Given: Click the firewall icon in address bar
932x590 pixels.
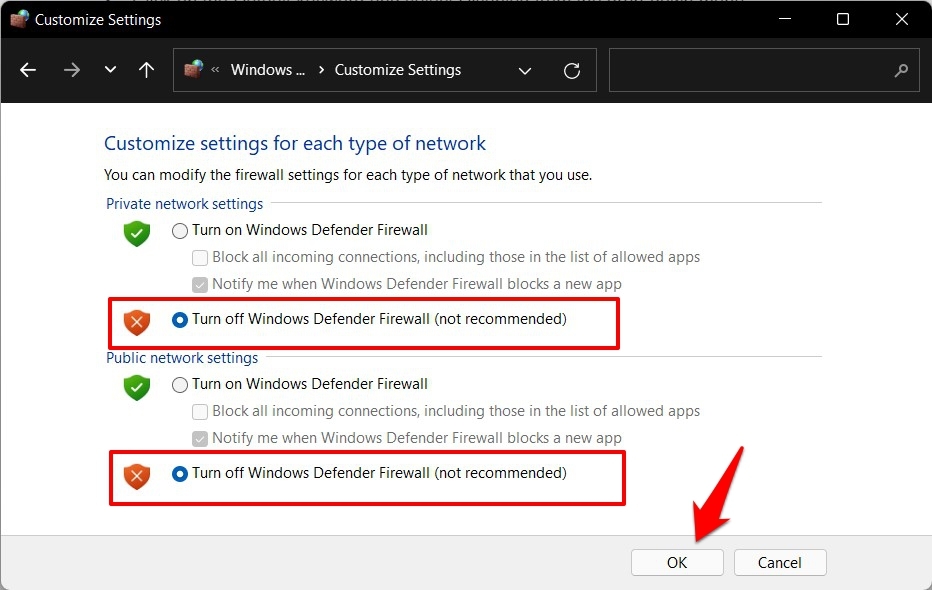Looking at the screenshot, I should coord(194,70).
